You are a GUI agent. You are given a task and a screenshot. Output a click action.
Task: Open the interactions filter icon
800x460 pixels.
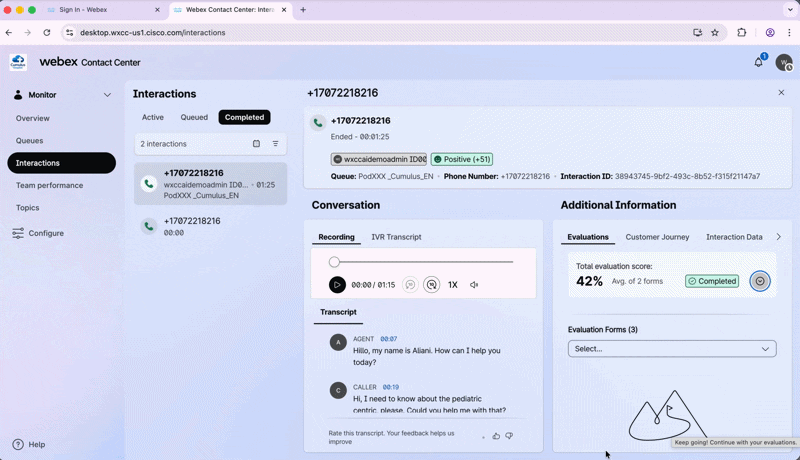click(276, 144)
